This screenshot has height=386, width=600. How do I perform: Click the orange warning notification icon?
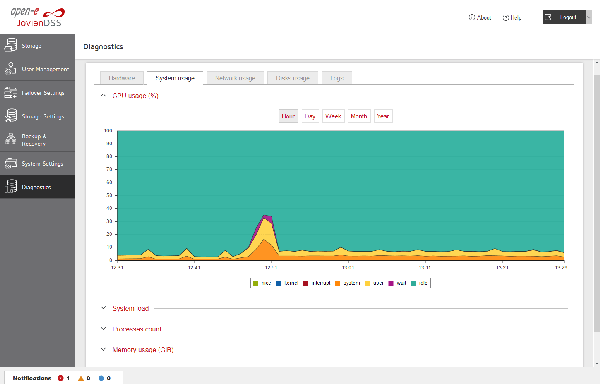click(x=81, y=378)
